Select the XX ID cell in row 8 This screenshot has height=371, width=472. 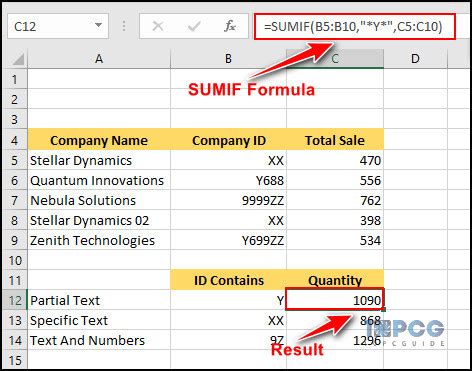click(x=228, y=220)
